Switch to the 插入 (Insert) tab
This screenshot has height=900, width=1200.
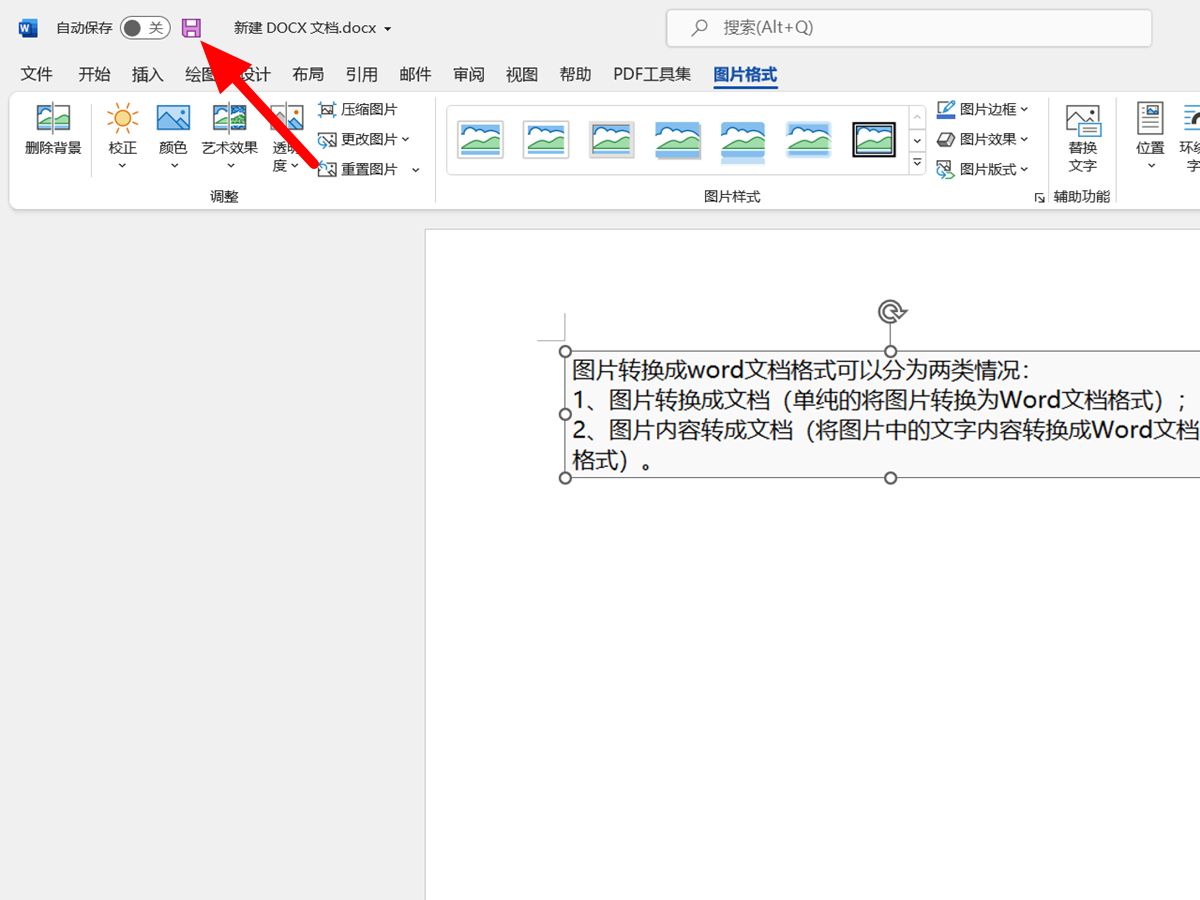pyautogui.click(x=147, y=73)
